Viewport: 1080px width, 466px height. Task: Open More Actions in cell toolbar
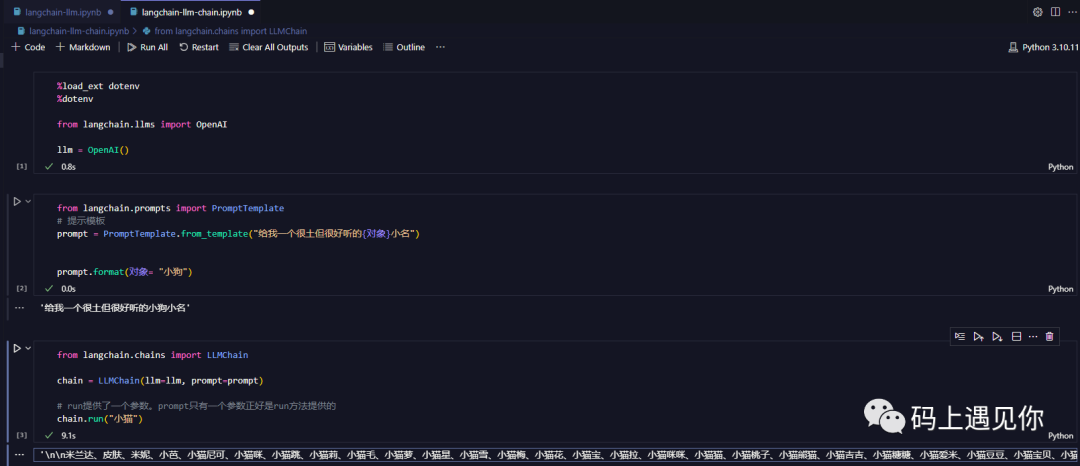pyautogui.click(x=1032, y=336)
